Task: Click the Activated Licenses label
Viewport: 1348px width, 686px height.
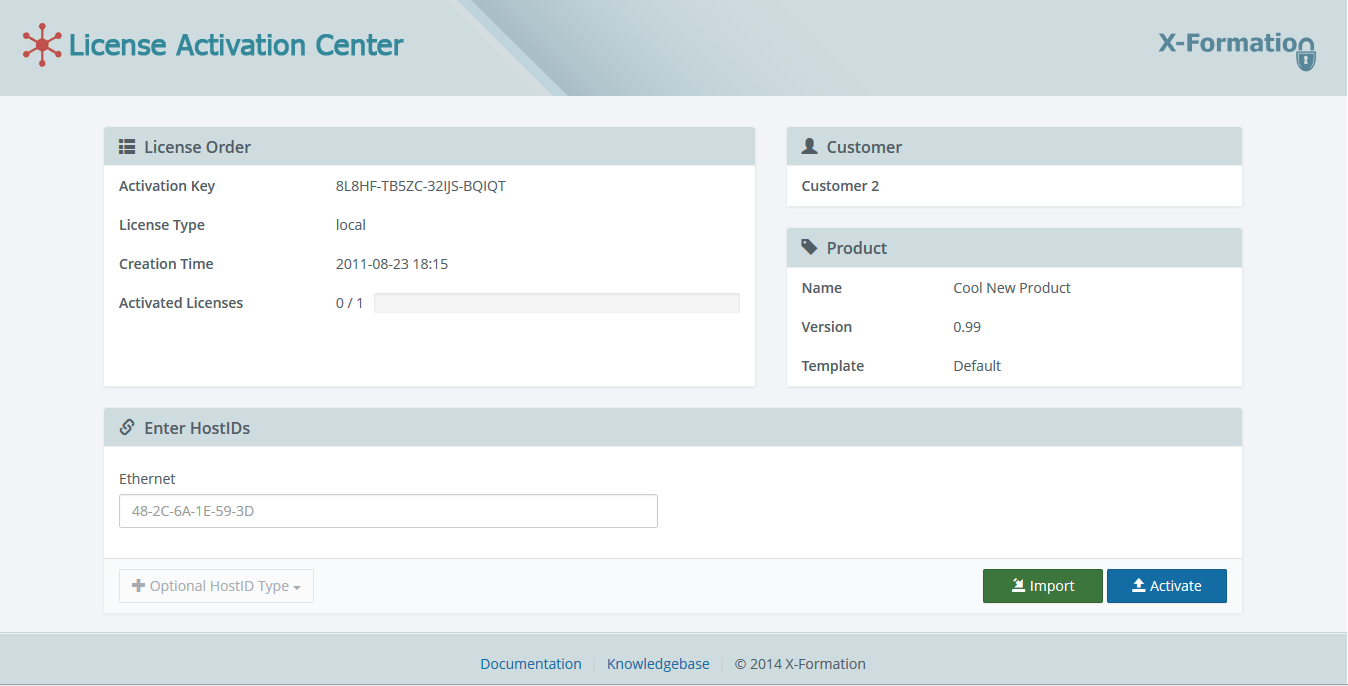Action: (181, 303)
